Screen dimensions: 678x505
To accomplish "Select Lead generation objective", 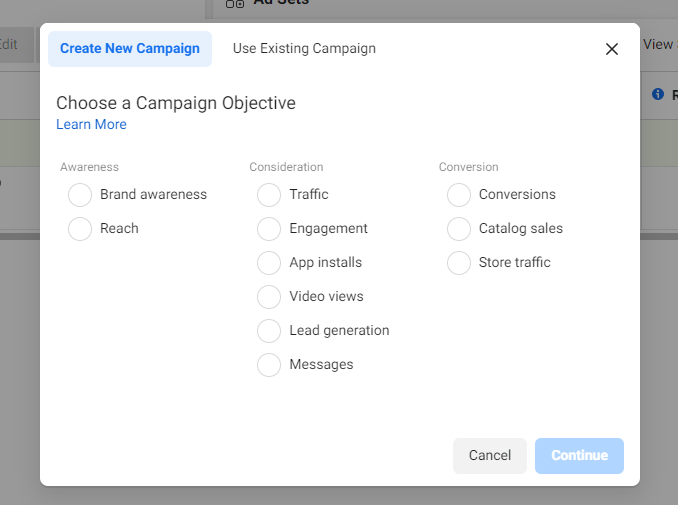I will pos(269,331).
